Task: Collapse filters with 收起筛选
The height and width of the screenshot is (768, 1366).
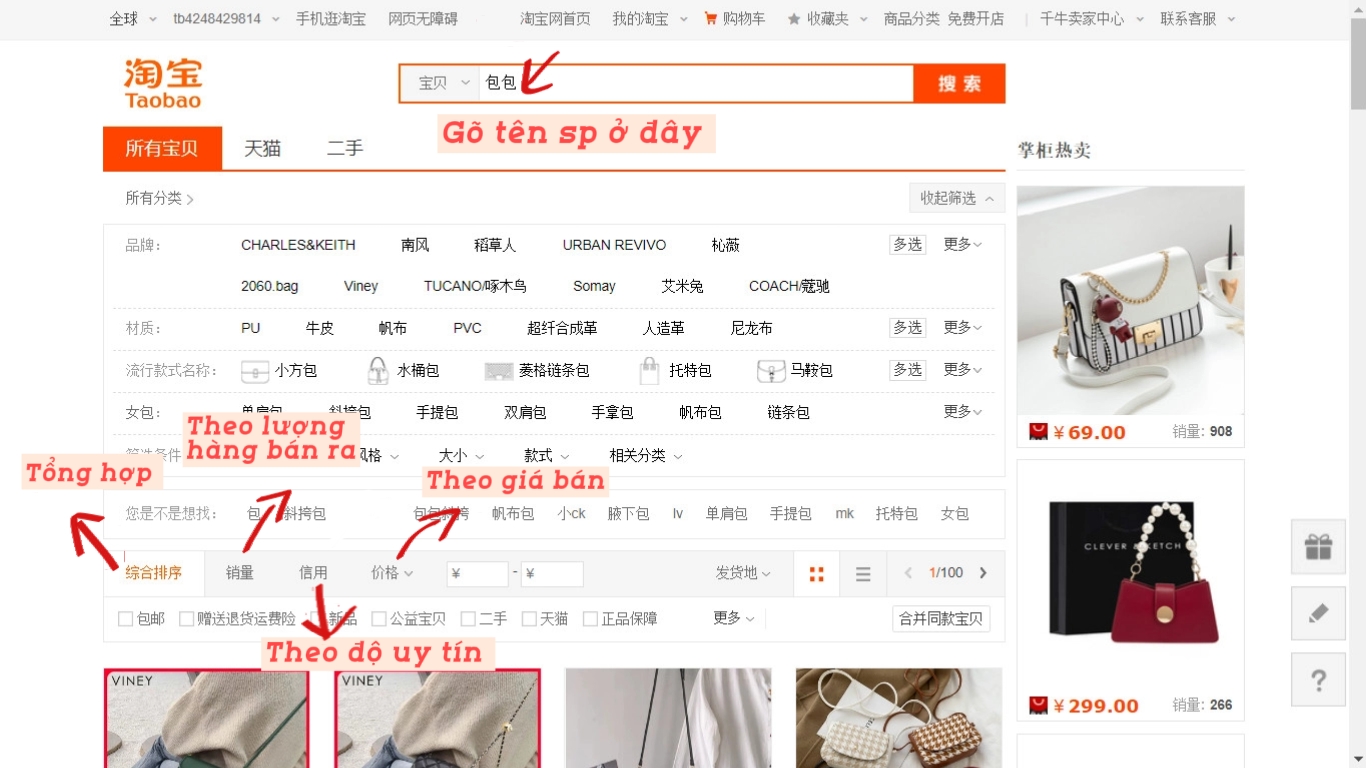Action: (957, 198)
